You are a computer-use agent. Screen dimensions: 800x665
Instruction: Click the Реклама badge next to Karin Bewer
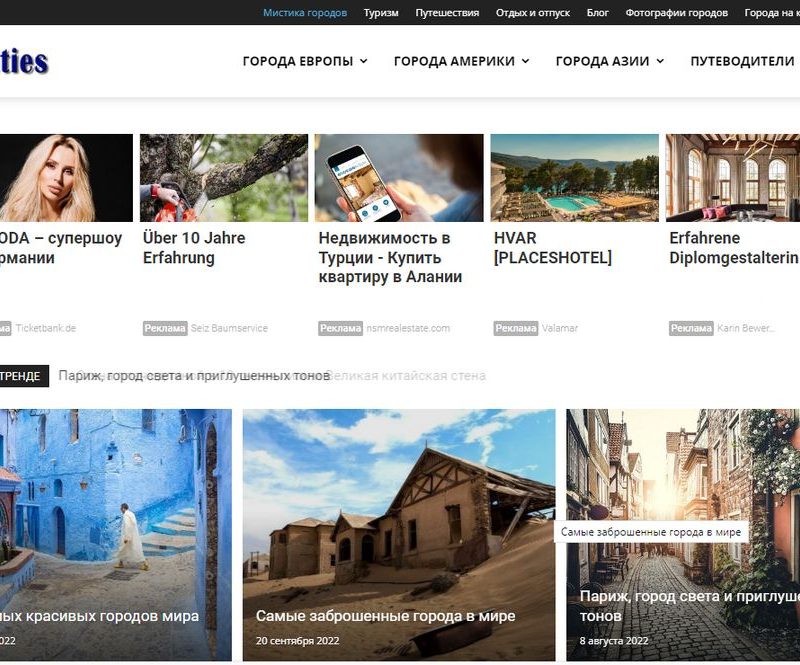point(691,328)
